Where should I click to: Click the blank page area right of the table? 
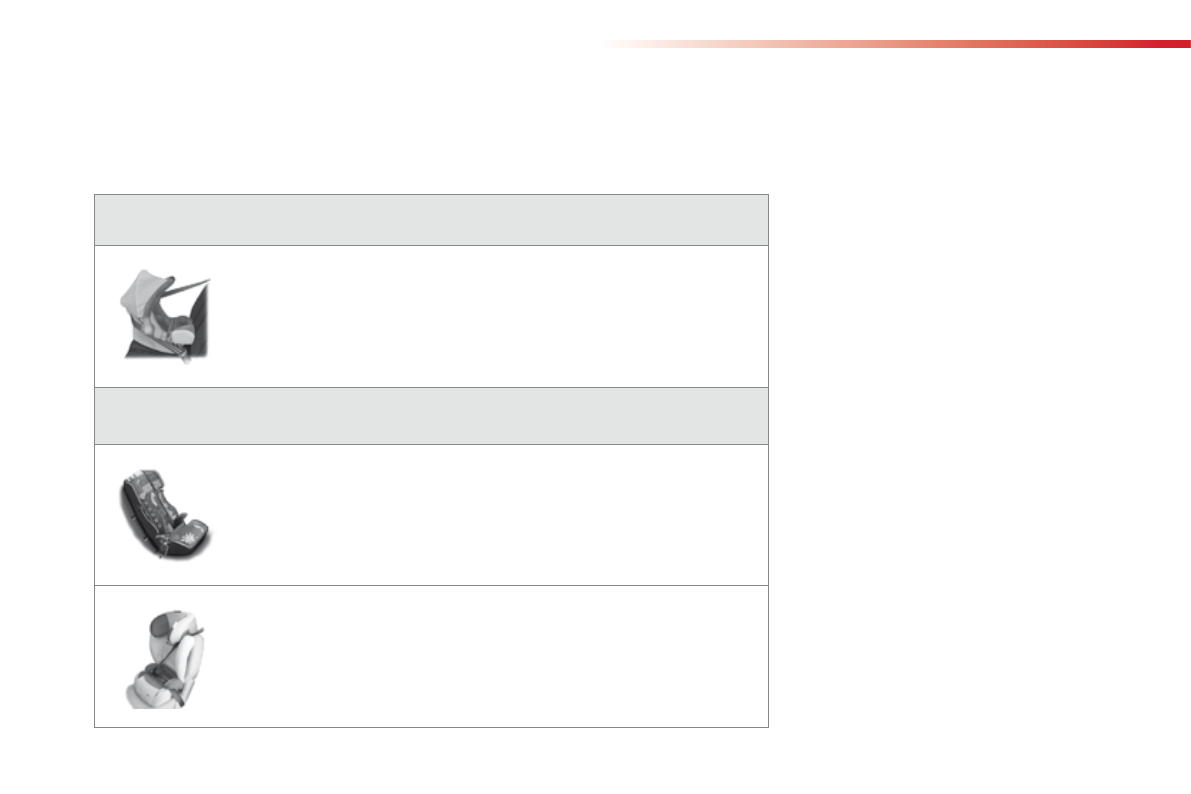click(x=980, y=450)
